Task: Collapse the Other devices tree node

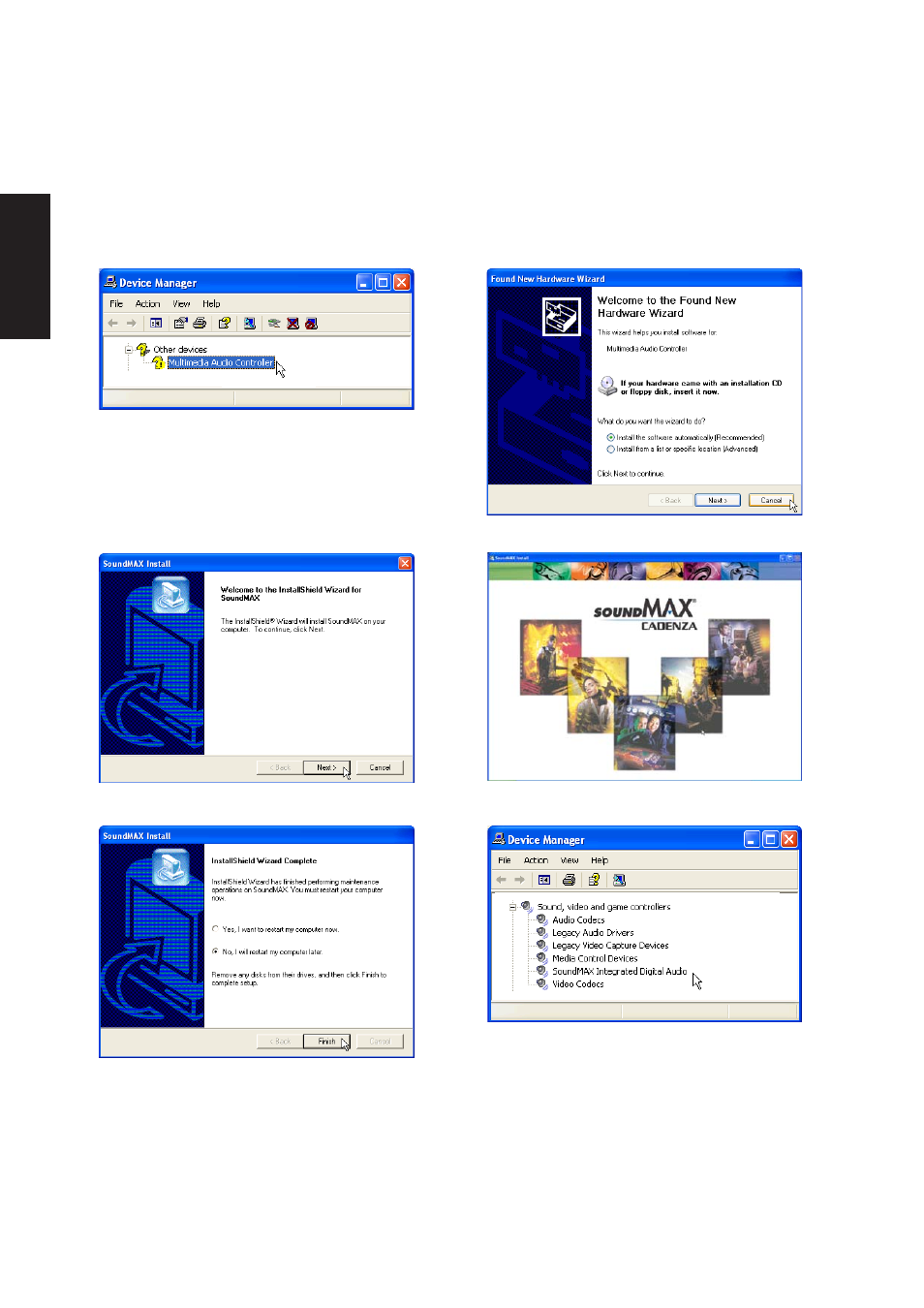Action: coord(128,350)
